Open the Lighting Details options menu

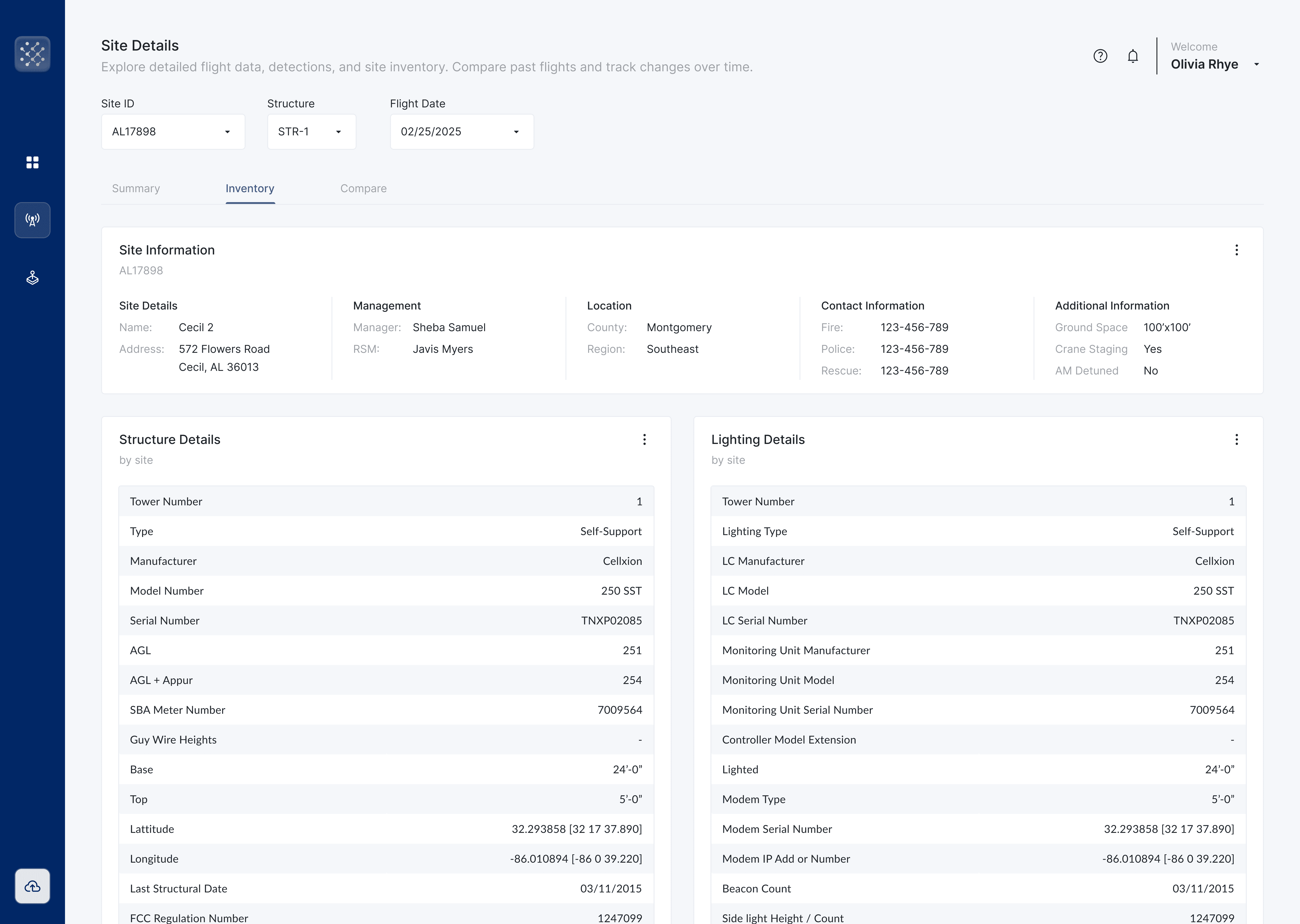pos(1236,439)
